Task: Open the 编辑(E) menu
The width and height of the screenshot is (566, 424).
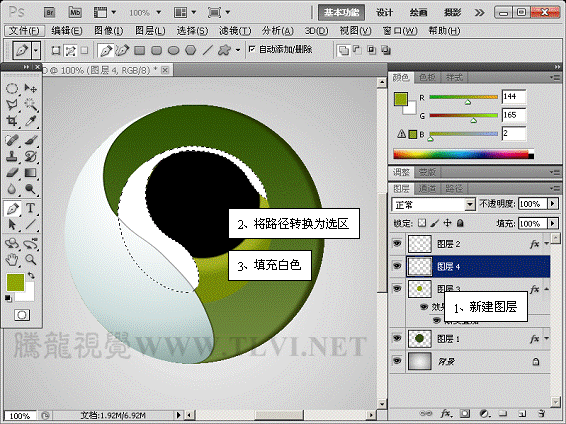Action: pyautogui.click(x=67, y=31)
